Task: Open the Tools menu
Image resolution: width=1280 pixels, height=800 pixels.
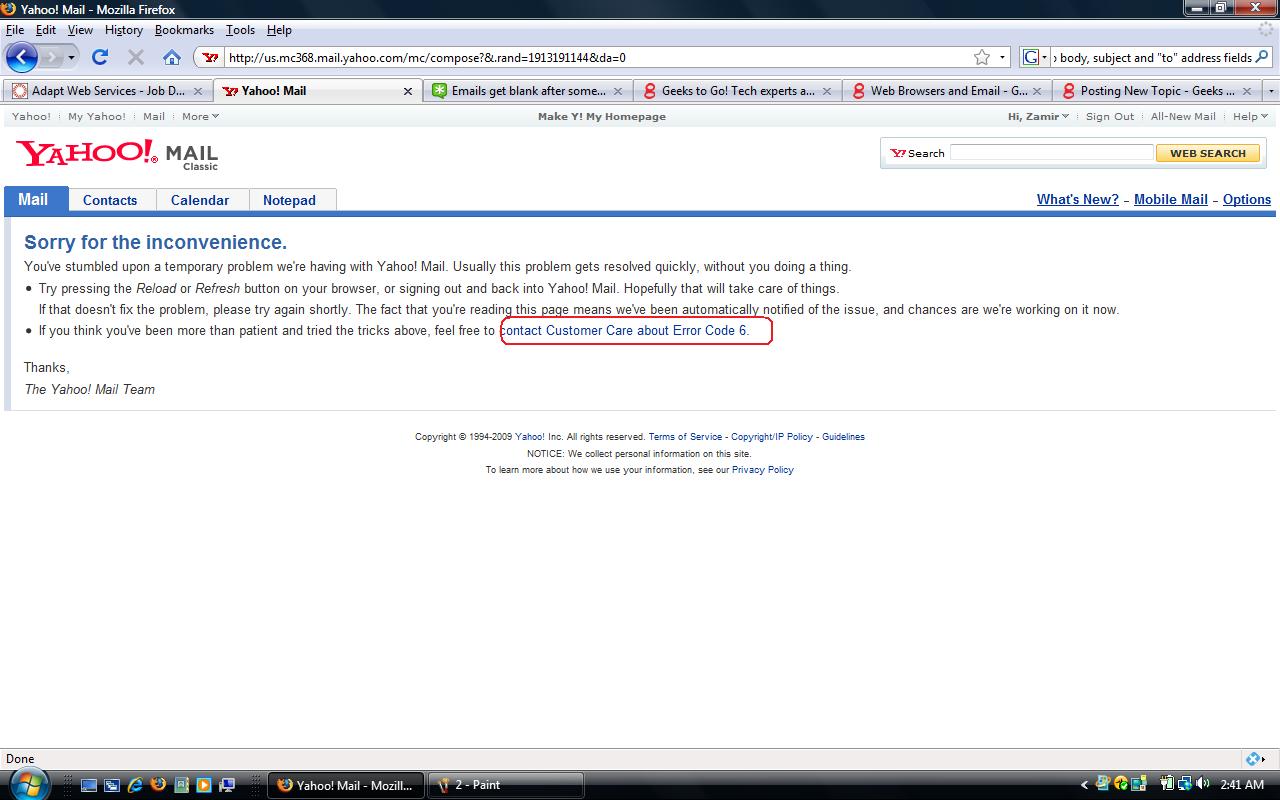Action: [240, 30]
